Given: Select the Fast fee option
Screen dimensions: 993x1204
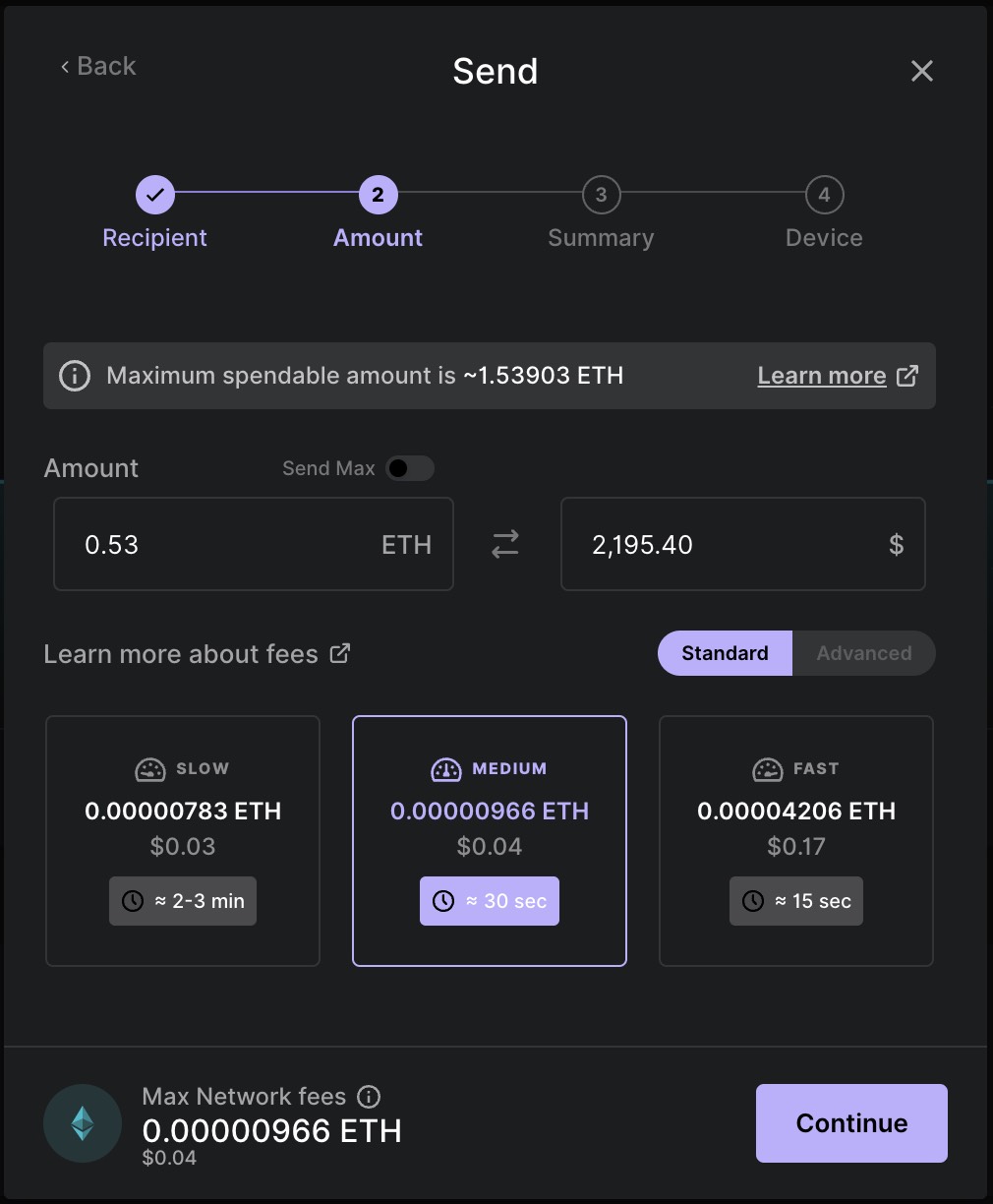Looking at the screenshot, I should point(796,841).
